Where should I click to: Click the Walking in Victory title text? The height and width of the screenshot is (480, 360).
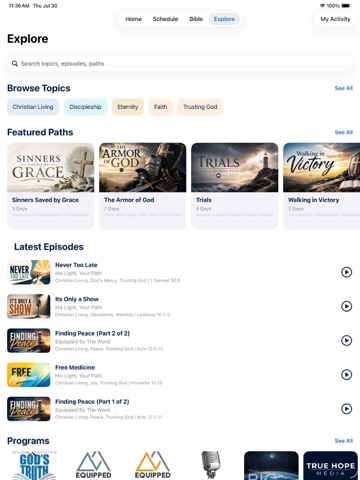coord(313,200)
